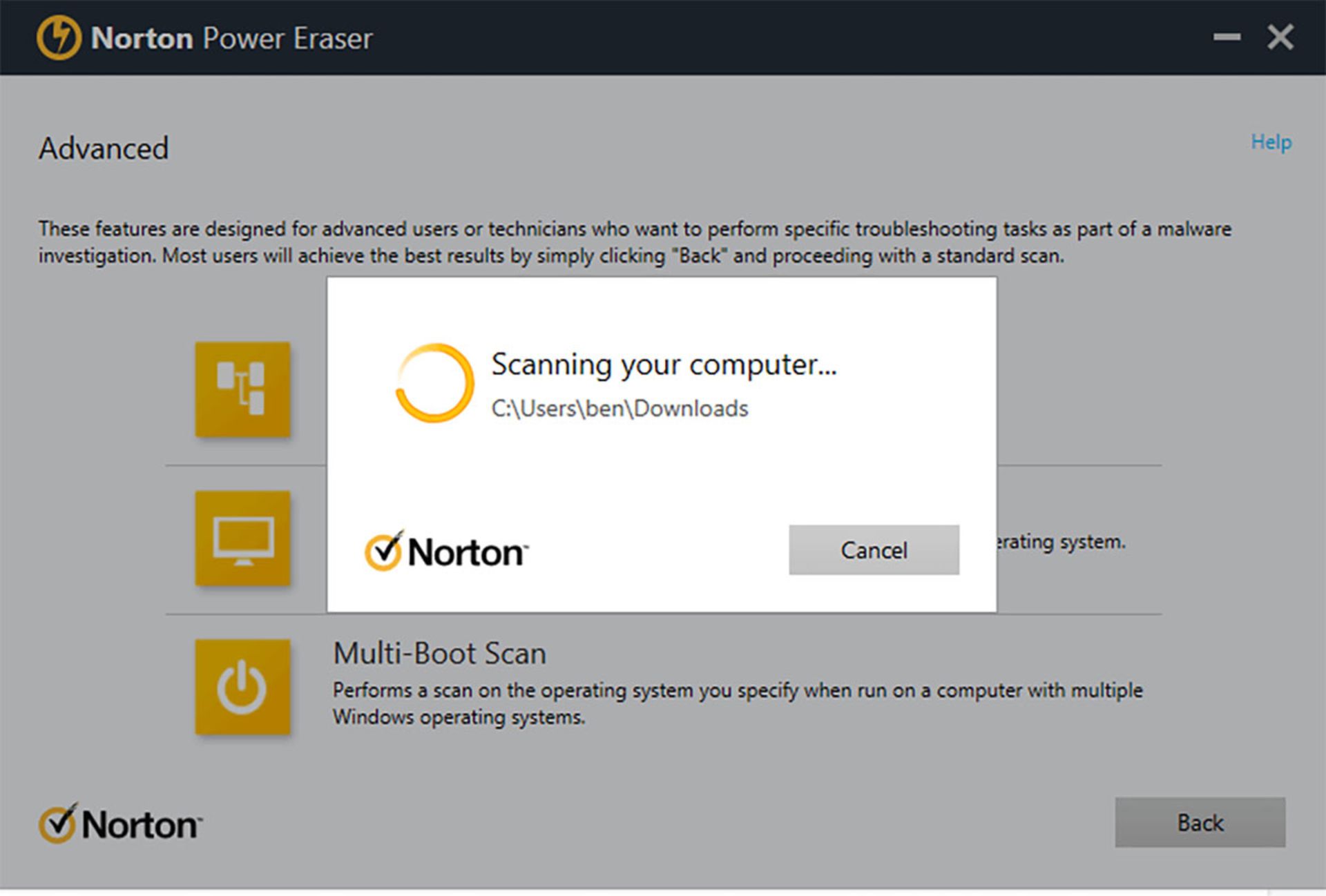Click the Norton logo in the scan dialog
Viewport: 1326px width, 896px height.
(447, 552)
